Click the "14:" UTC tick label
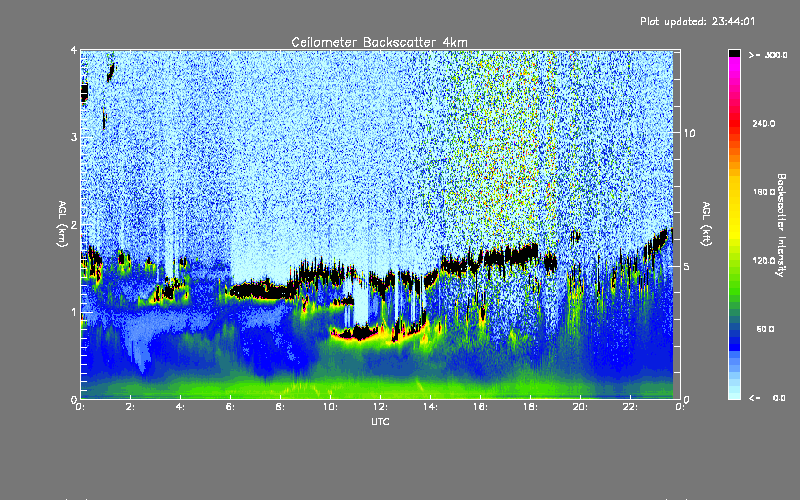Screen dimensions: 800x500 (x=431, y=407)
